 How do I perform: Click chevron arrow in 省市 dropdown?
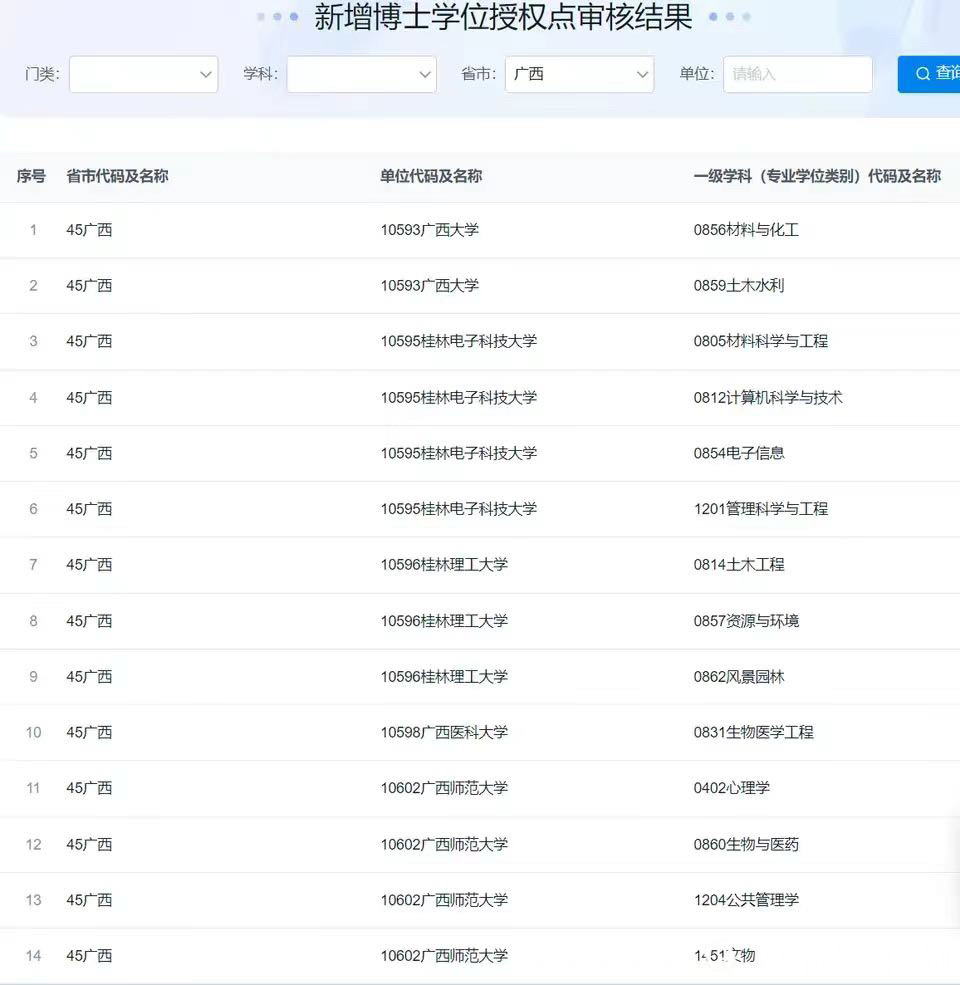point(642,75)
